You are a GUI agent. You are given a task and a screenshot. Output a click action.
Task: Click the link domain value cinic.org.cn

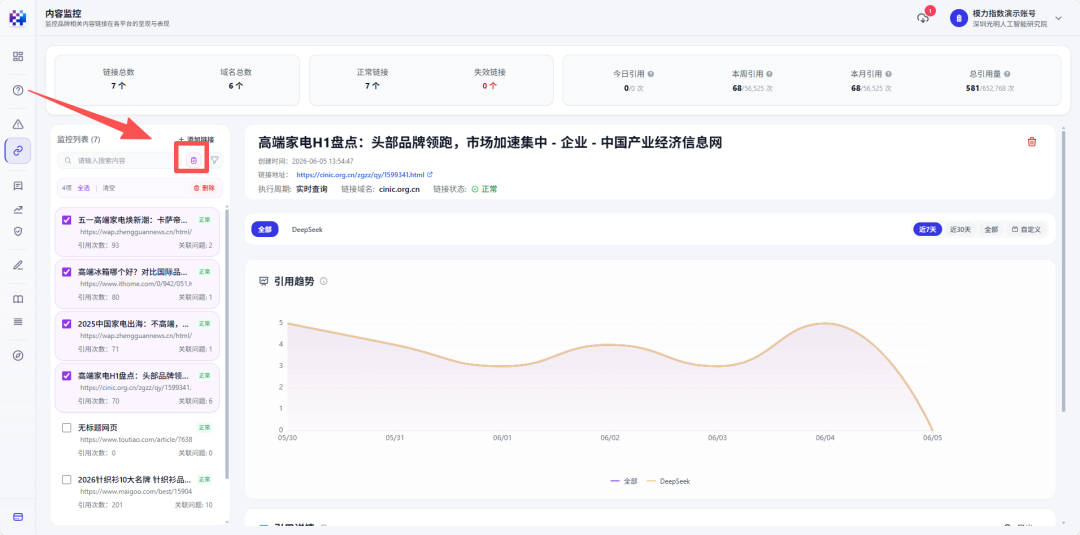pos(399,189)
